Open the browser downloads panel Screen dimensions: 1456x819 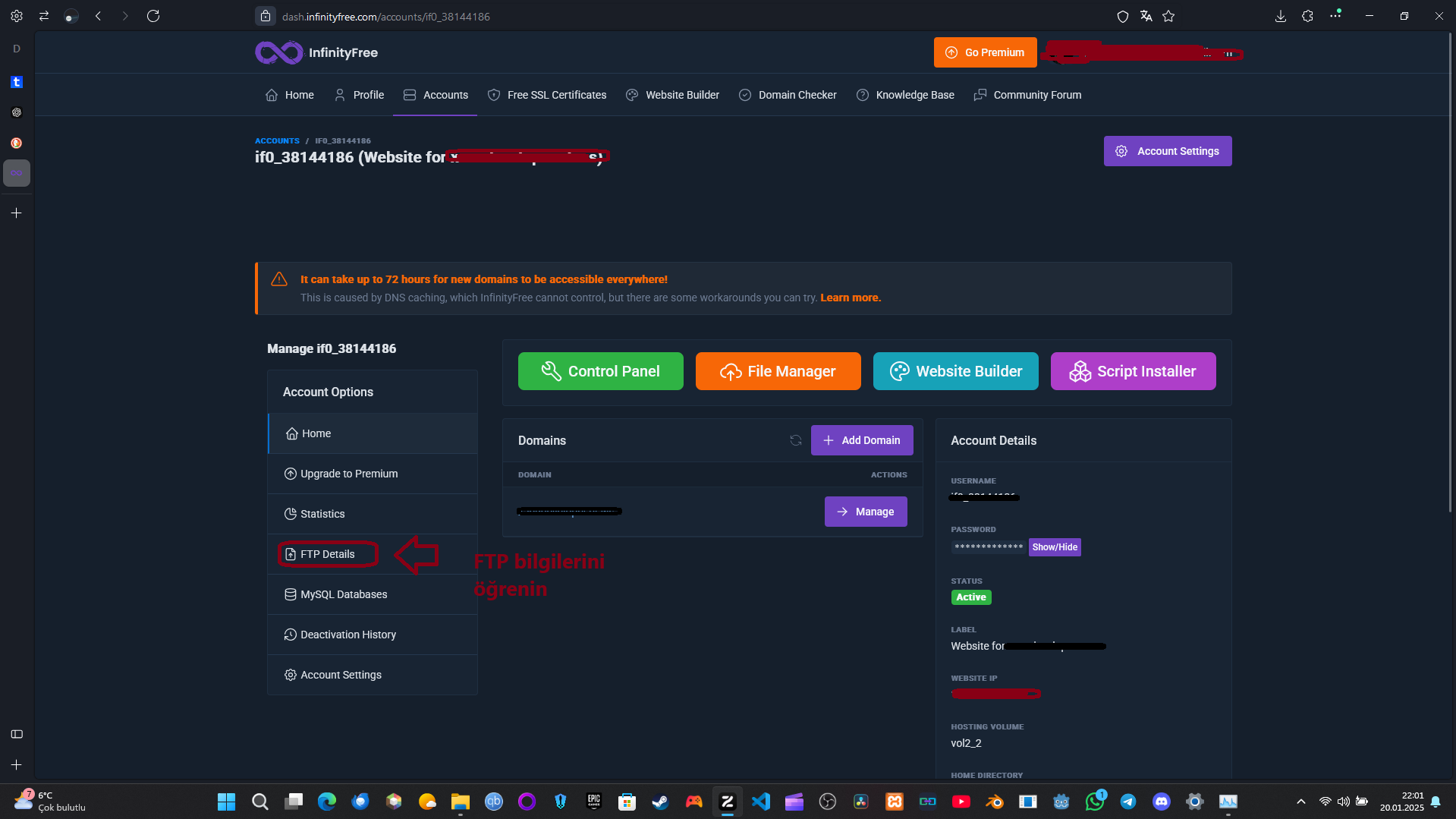click(x=1281, y=16)
